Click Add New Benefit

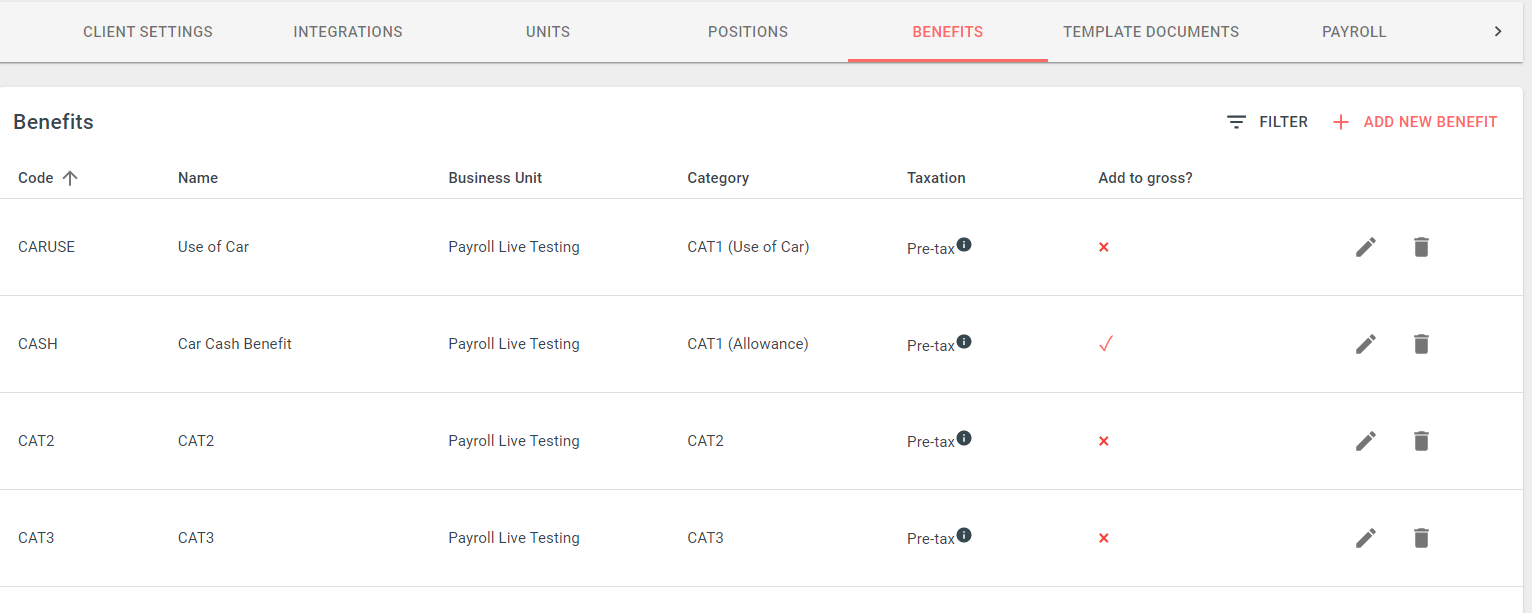coord(1415,122)
